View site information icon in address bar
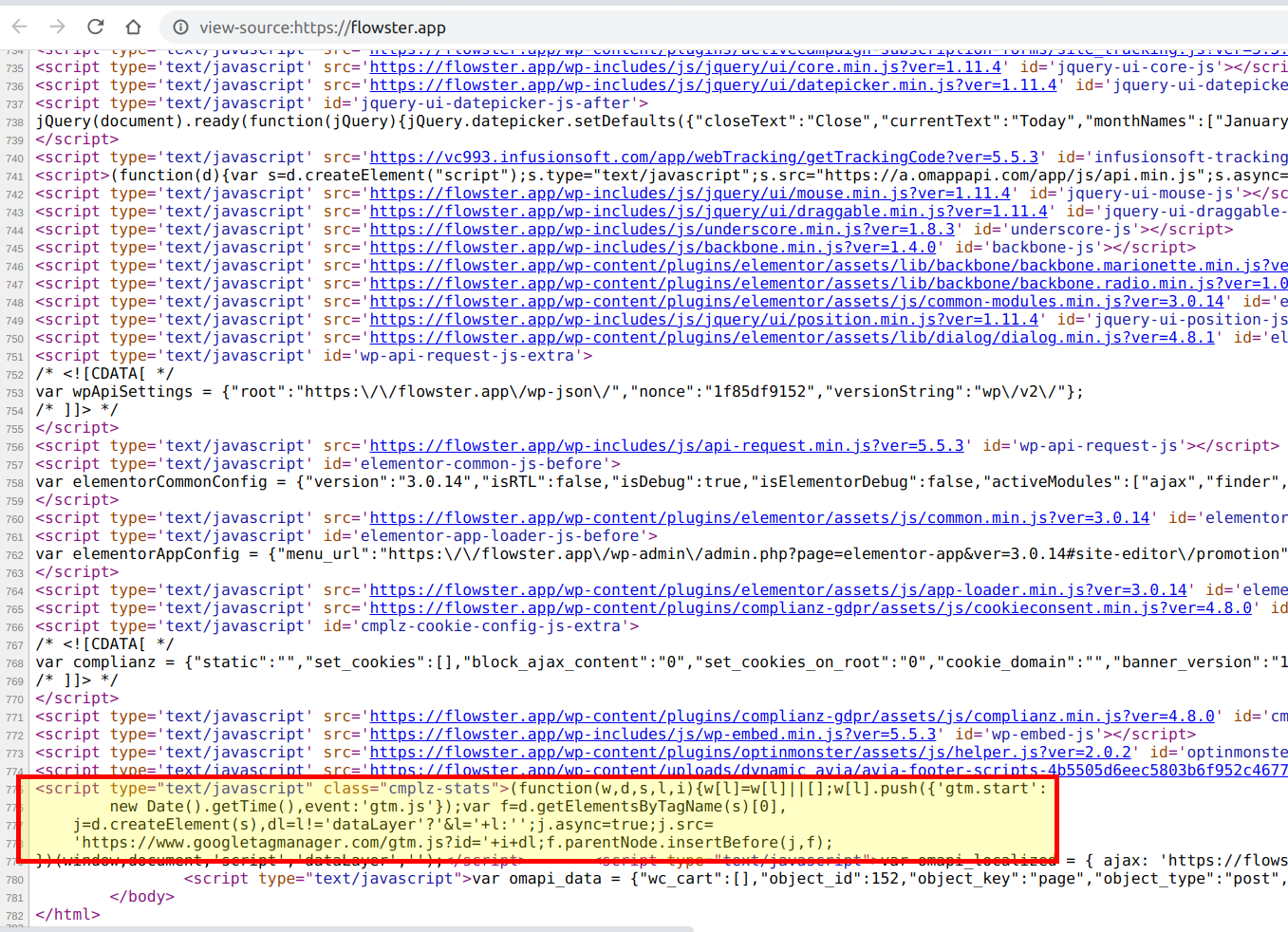1288x932 pixels. pos(180,28)
